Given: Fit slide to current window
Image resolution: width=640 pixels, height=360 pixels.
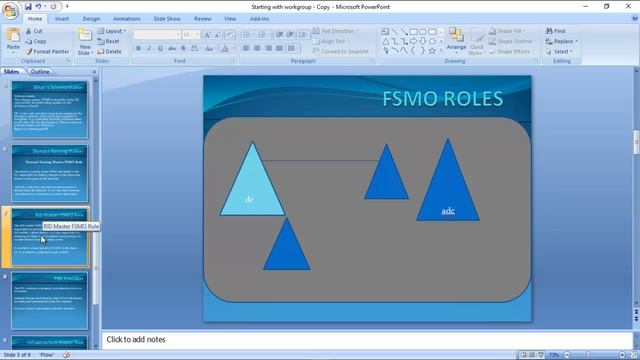Looking at the screenshot, I should point(633,355).
